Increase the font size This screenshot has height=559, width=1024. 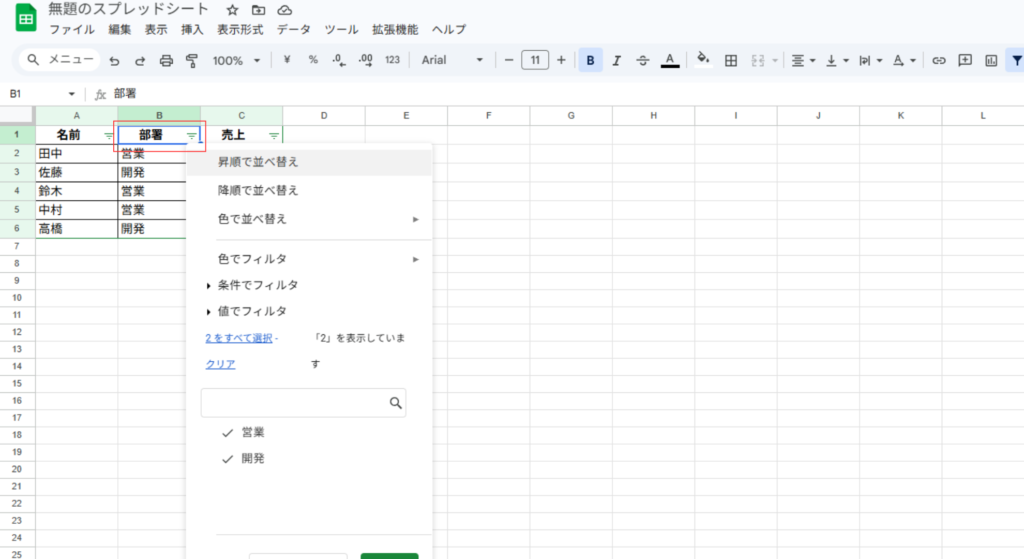click(561, 60)
